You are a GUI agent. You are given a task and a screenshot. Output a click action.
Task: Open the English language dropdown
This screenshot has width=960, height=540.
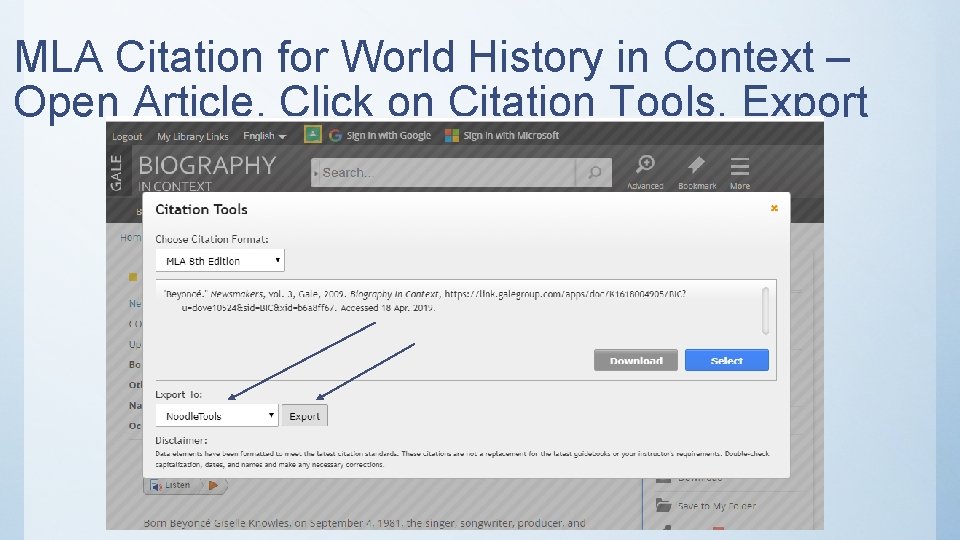pyautogui.click(x=264, y=136)
